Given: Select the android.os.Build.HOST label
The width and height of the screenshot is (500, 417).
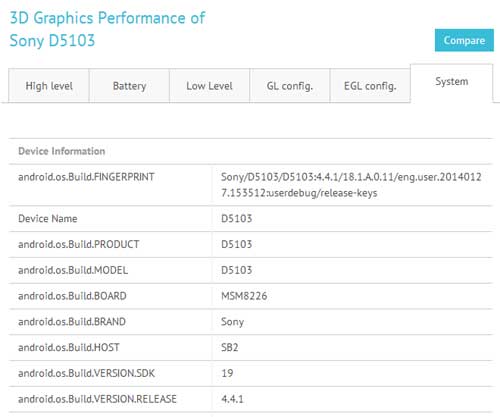Looking at the screenshot, I should coord(69,347).
